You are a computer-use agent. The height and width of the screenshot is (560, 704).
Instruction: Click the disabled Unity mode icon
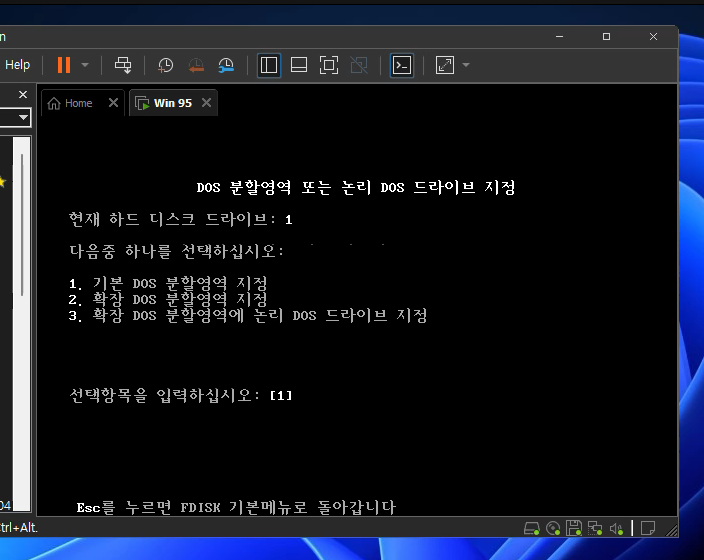pos(359,65)
